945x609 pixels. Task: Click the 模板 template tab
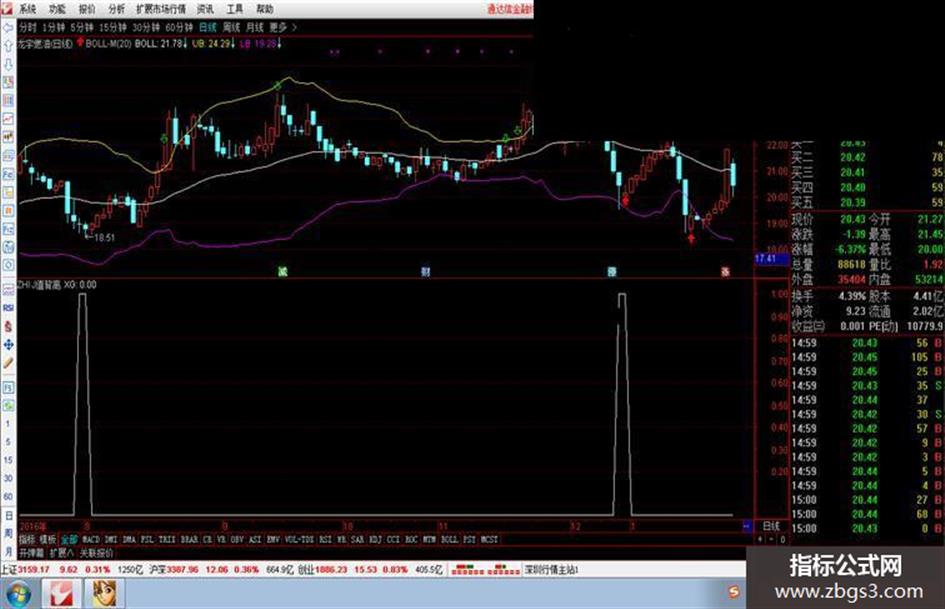click(48, 539)
